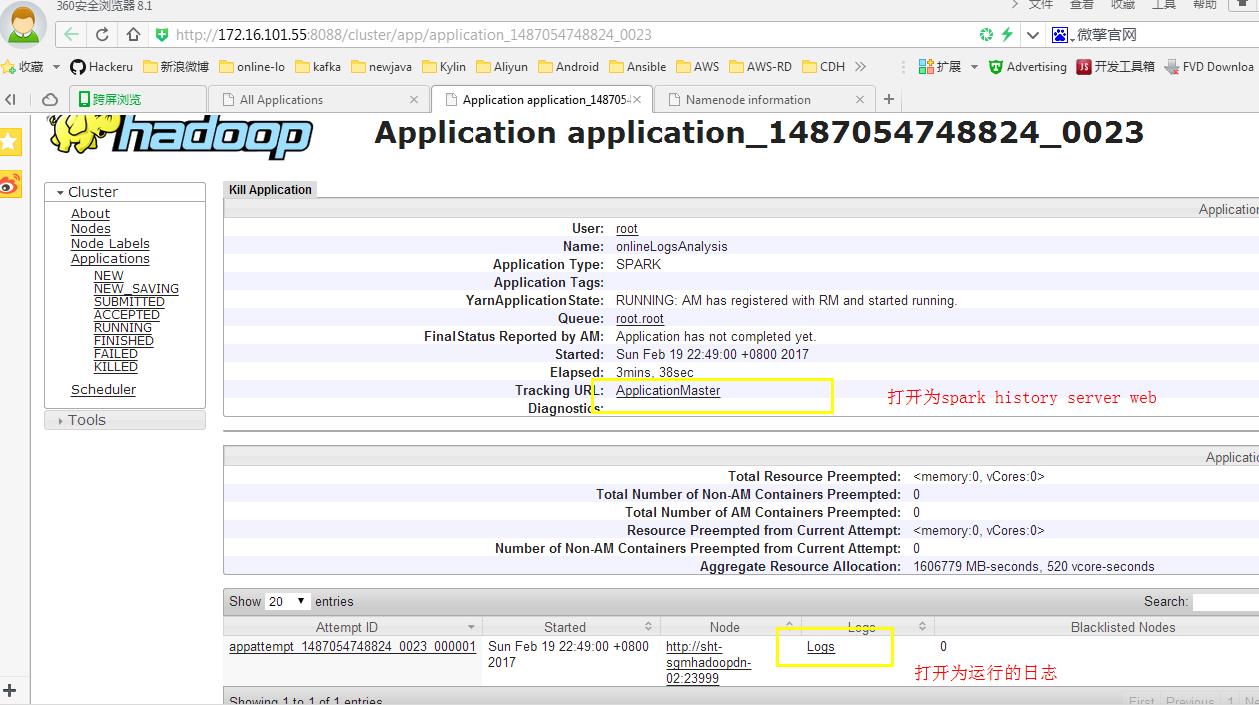Click the Advertising shield extension
This screenshot has height=705, width=1259.
(x=1028, y=67)
